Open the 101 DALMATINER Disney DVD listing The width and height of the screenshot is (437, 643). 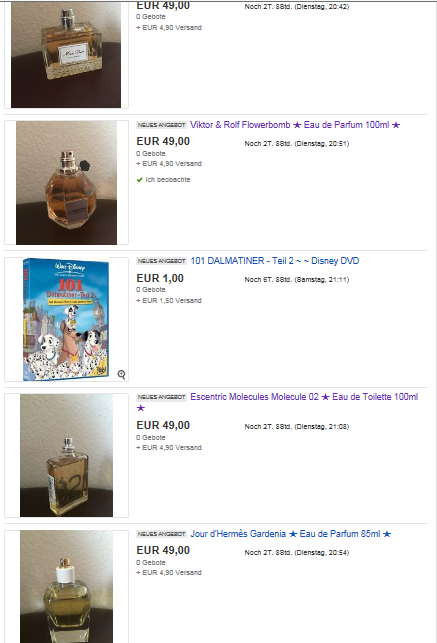coord(275,261)
